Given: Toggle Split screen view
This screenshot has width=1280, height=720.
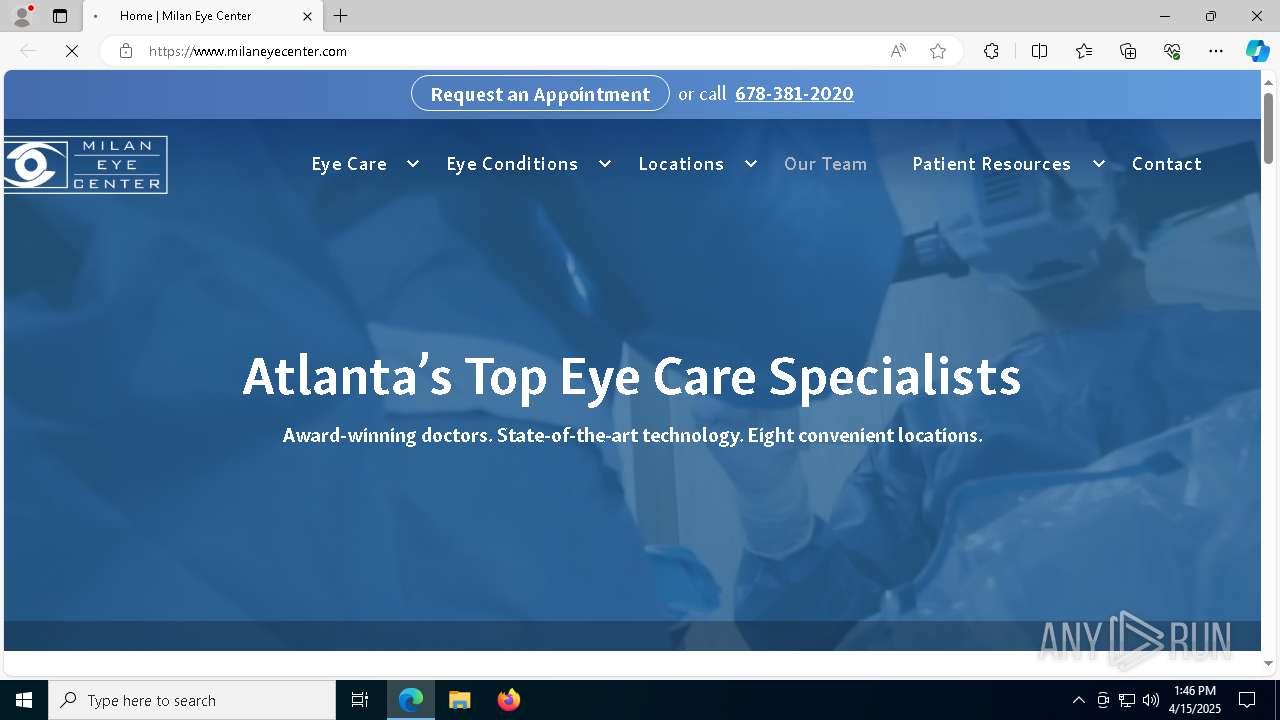Looking at the screenshot, I should coord(1039,51).
